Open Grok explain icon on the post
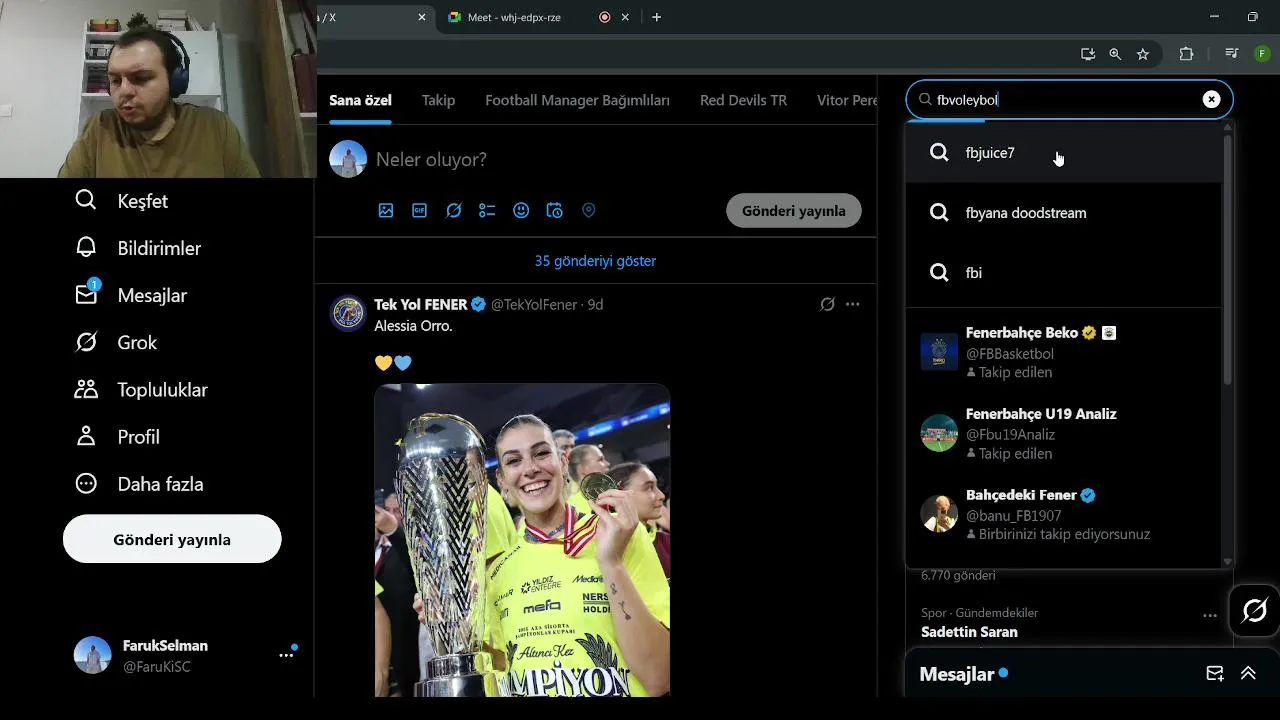Image resolution: width=1280 pixels, height=720 pixels. (827, 304)
